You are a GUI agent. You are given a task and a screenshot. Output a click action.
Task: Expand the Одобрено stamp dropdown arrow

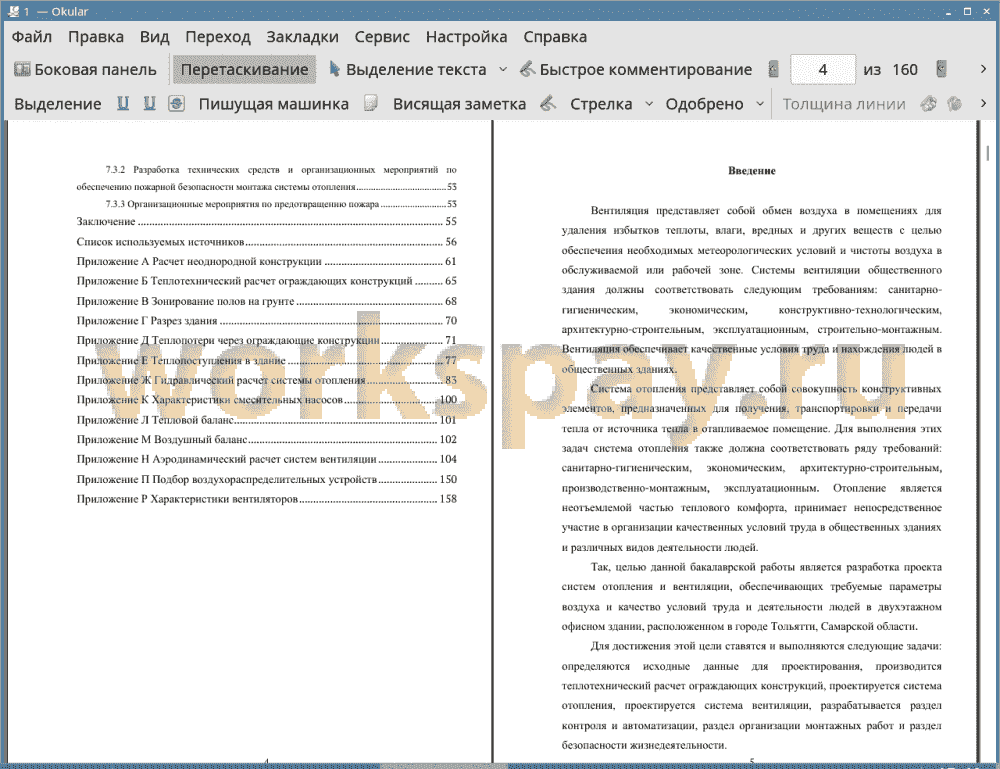(x=760, y=103)
